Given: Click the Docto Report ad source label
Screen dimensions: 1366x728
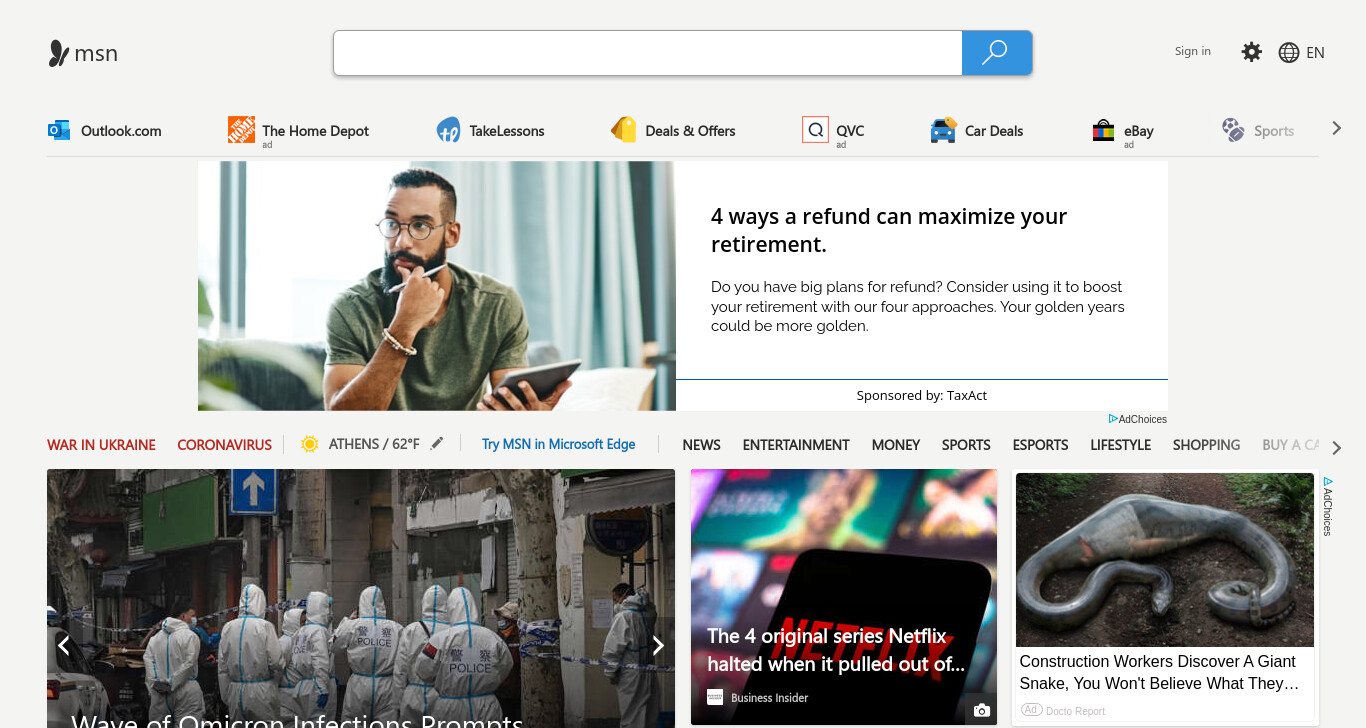Looking at the screenshot, I should 1075,711.
